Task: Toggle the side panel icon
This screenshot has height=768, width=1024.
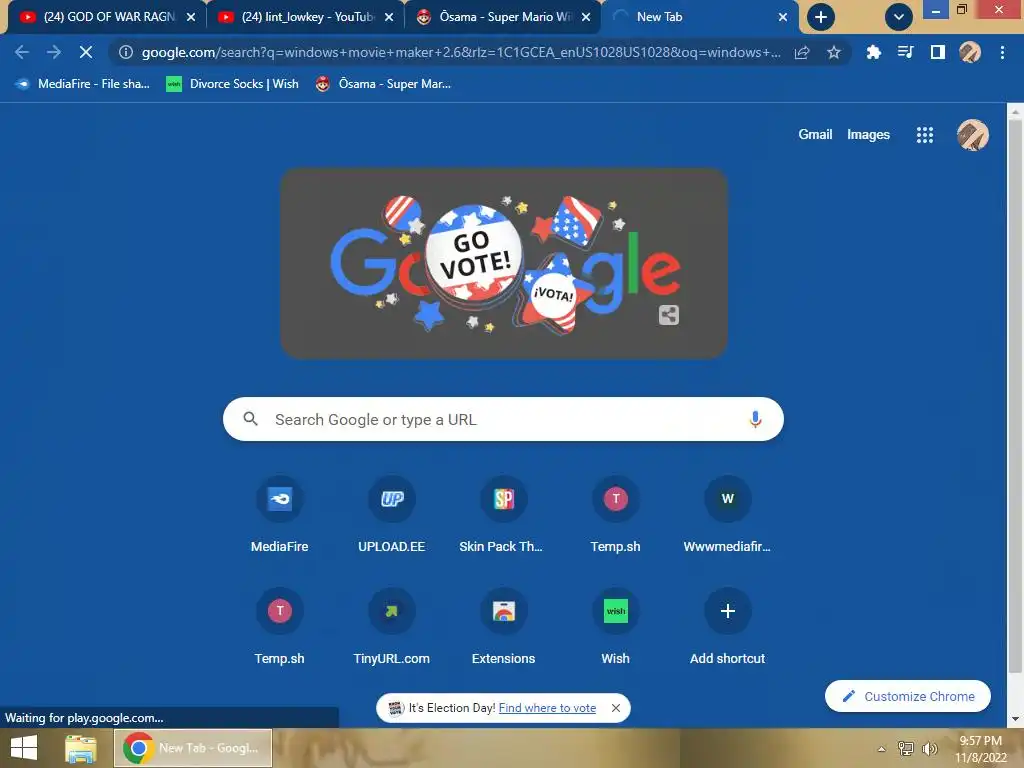Action: tap(937, 52)
